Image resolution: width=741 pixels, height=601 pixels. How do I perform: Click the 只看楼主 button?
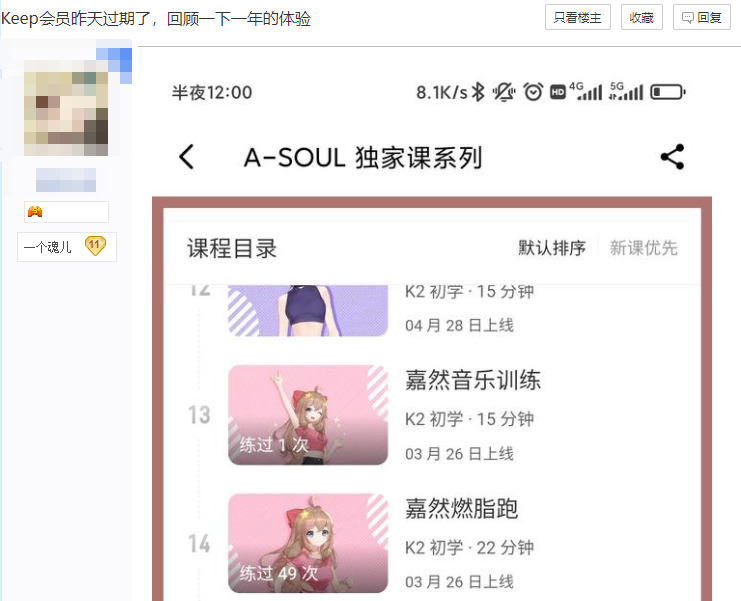577,17
